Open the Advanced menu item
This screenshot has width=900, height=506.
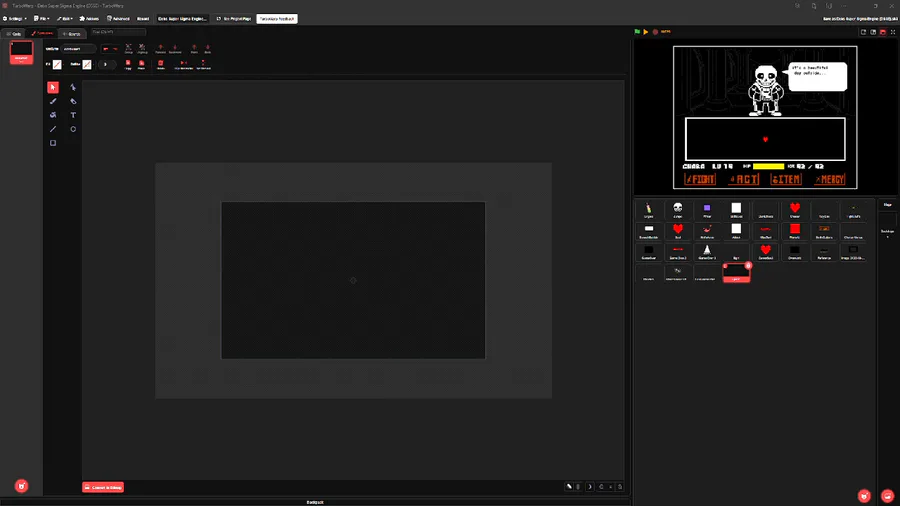click(x=118, y=18)
